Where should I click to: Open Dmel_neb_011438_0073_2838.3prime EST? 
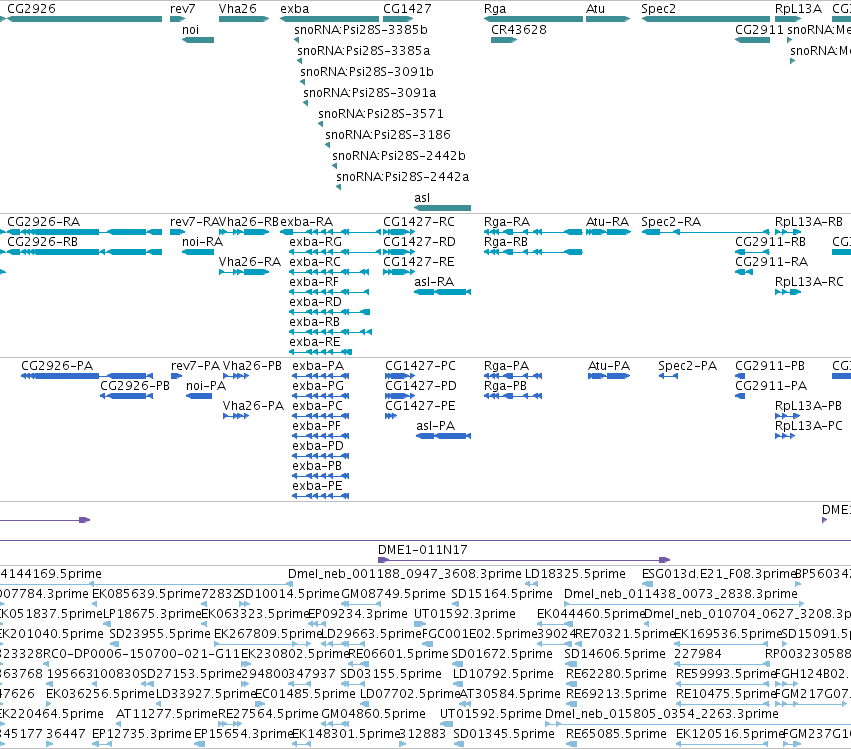[684, 604]
